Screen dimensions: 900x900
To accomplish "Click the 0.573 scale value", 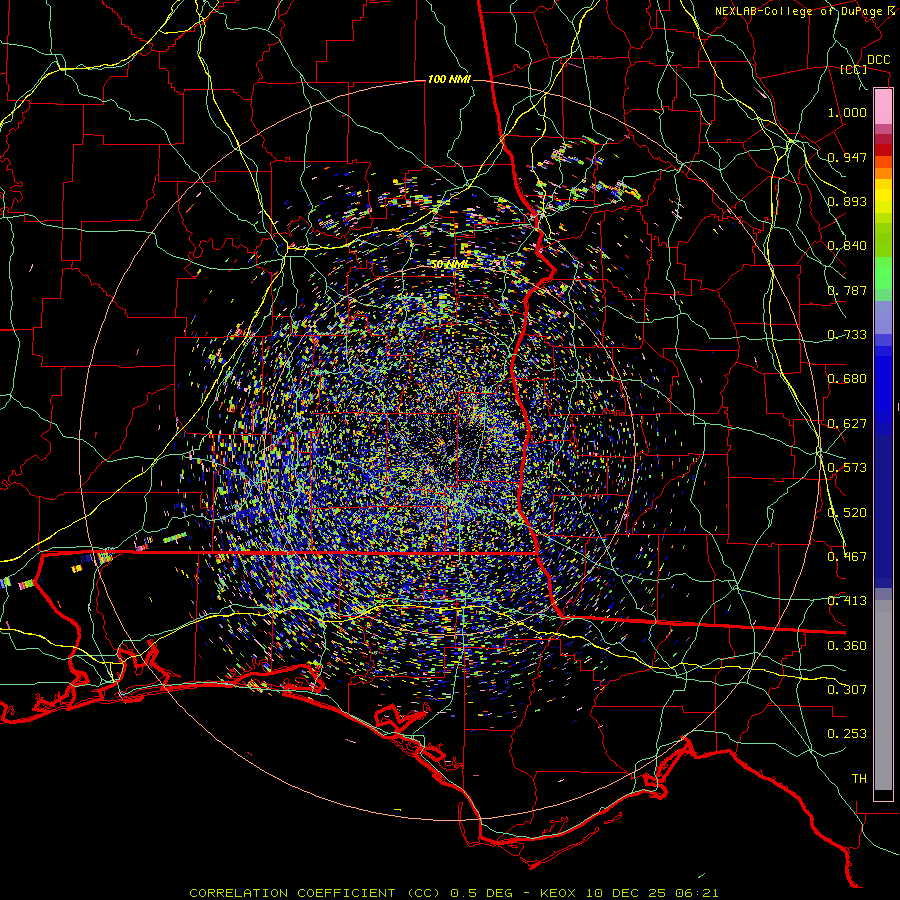I will [847, 468].
